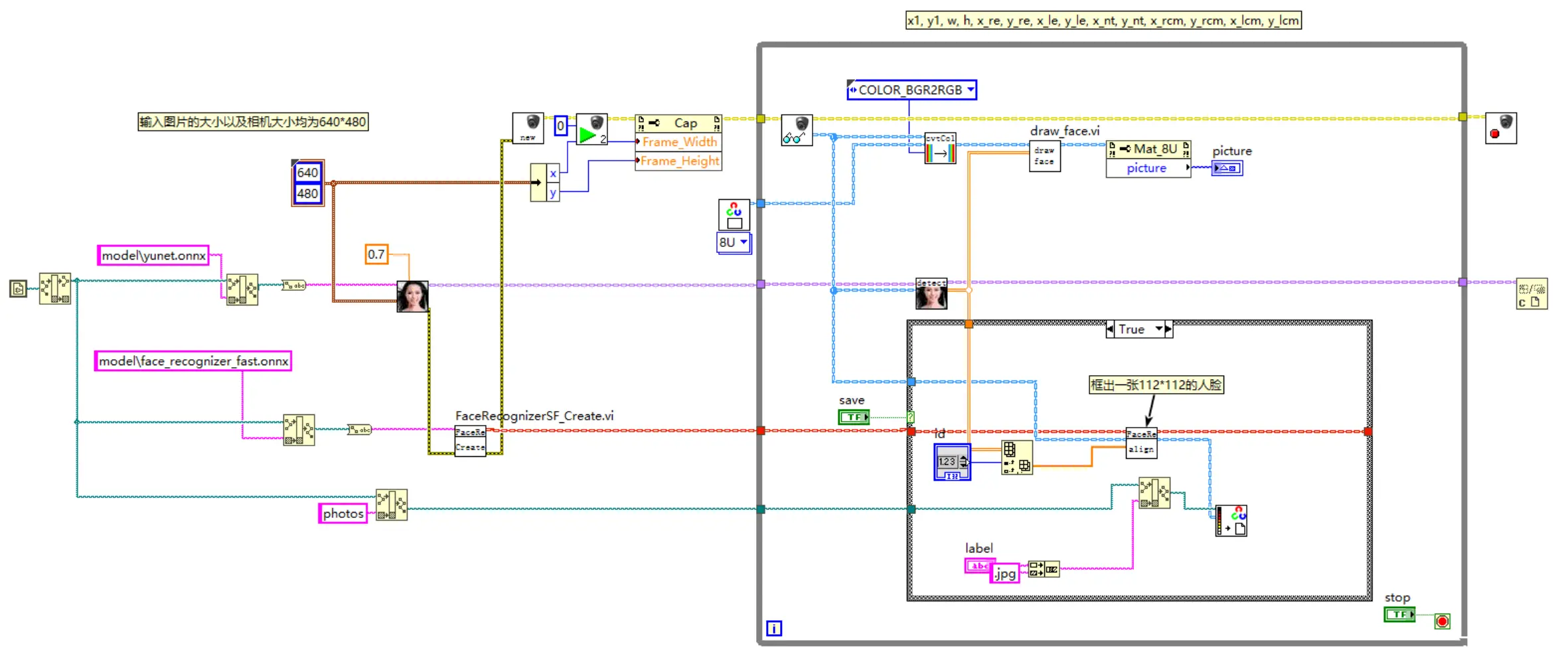Toggle the stop boolean control
1568x654 pixels.
1399,615
